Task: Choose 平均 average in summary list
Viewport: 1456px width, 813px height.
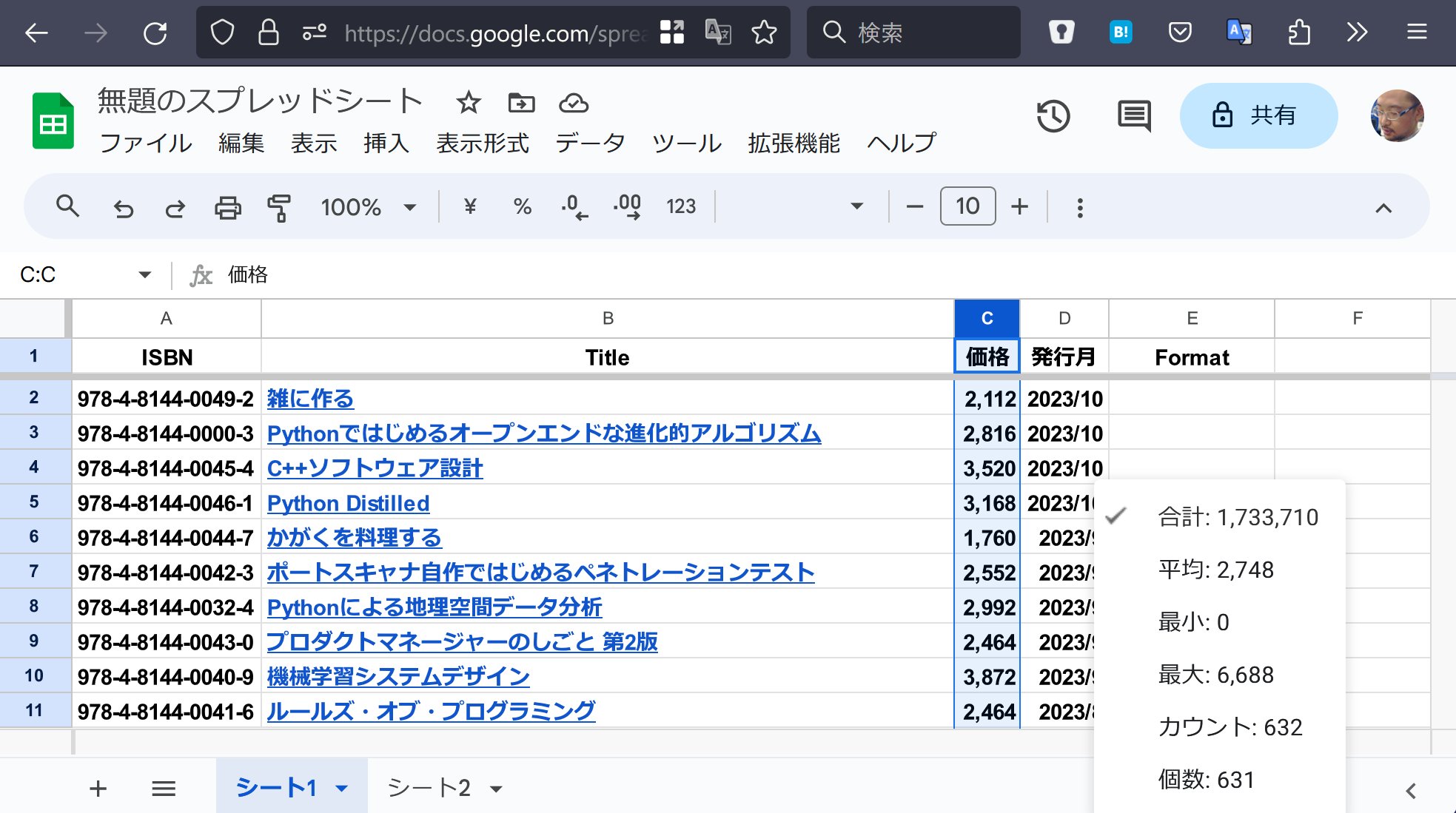Action: [x=1215, y=570]
